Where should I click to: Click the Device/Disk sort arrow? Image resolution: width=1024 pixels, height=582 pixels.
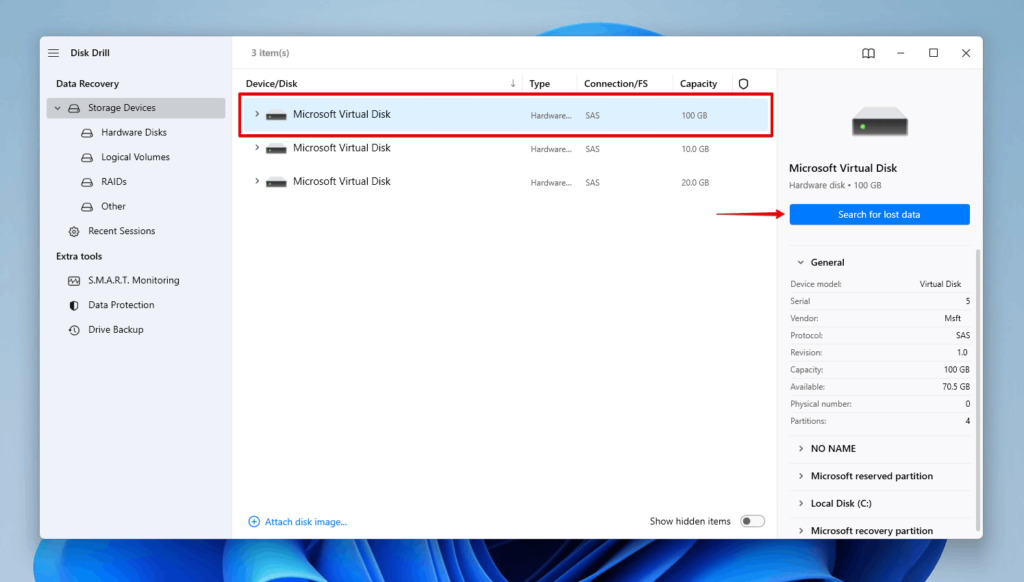[x=513, y=83]
